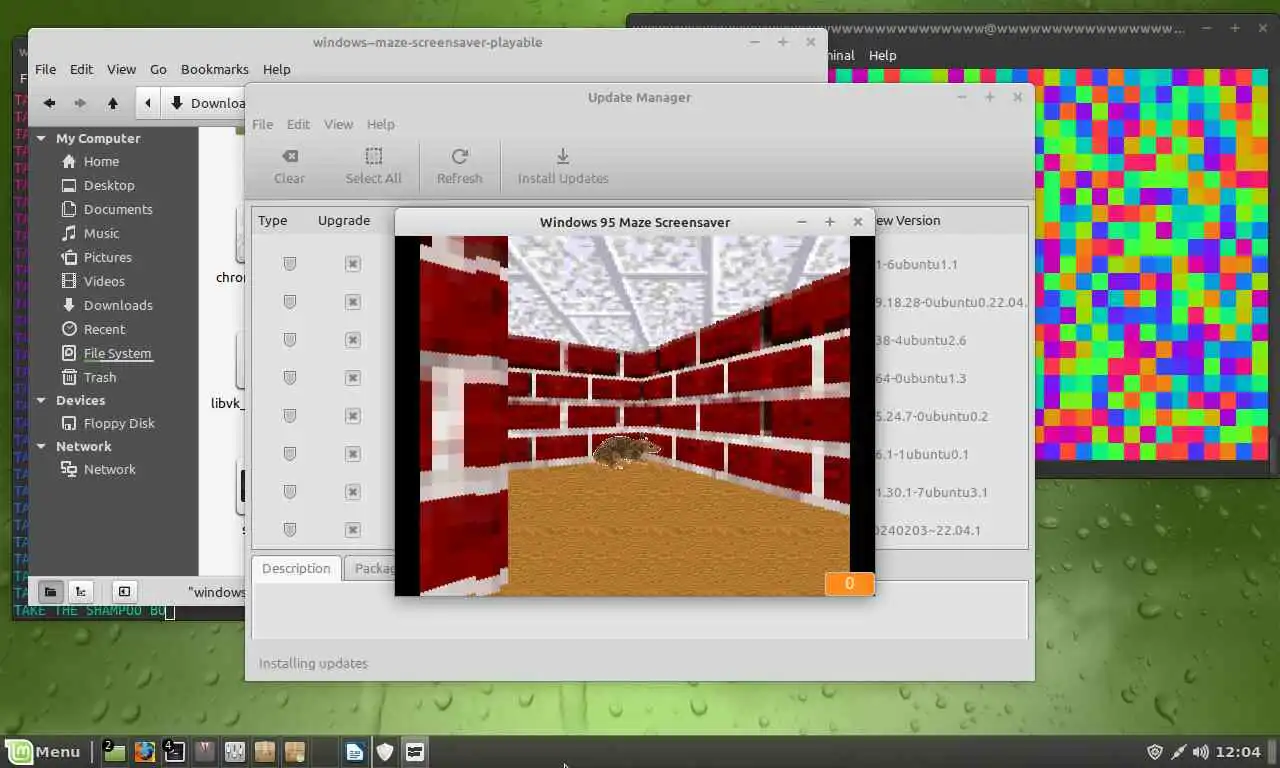Screen dimensions: 1280x768
Task: Show places view button in file manager status bar
Action: [x=50, y=591]
